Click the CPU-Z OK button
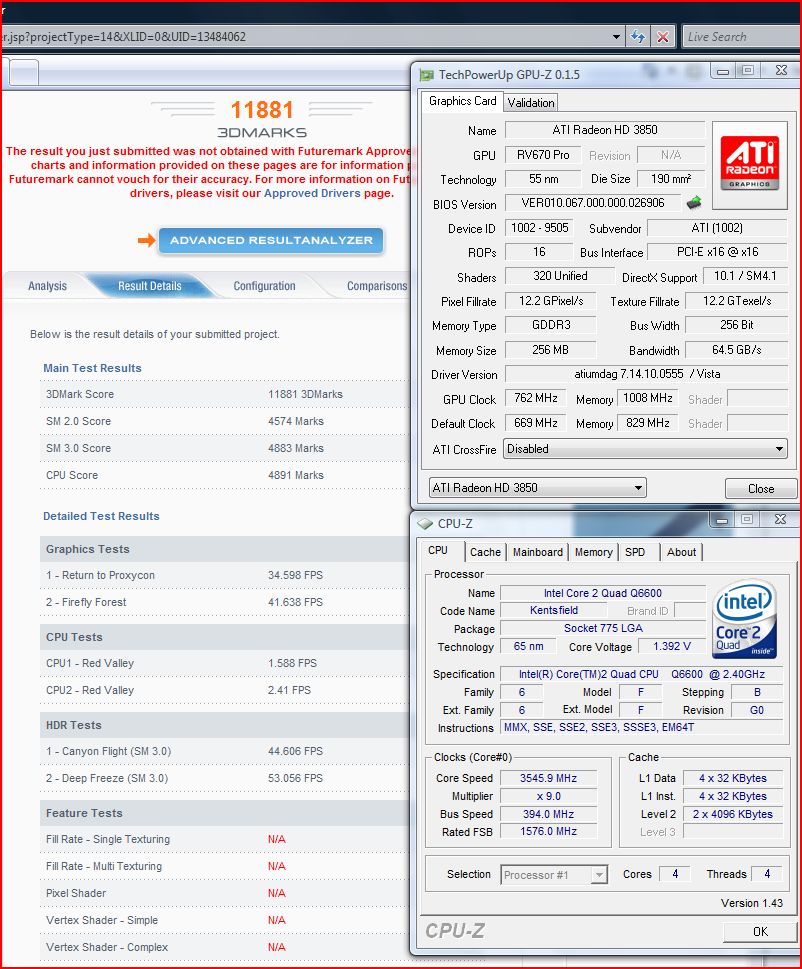 pos(760,931)
